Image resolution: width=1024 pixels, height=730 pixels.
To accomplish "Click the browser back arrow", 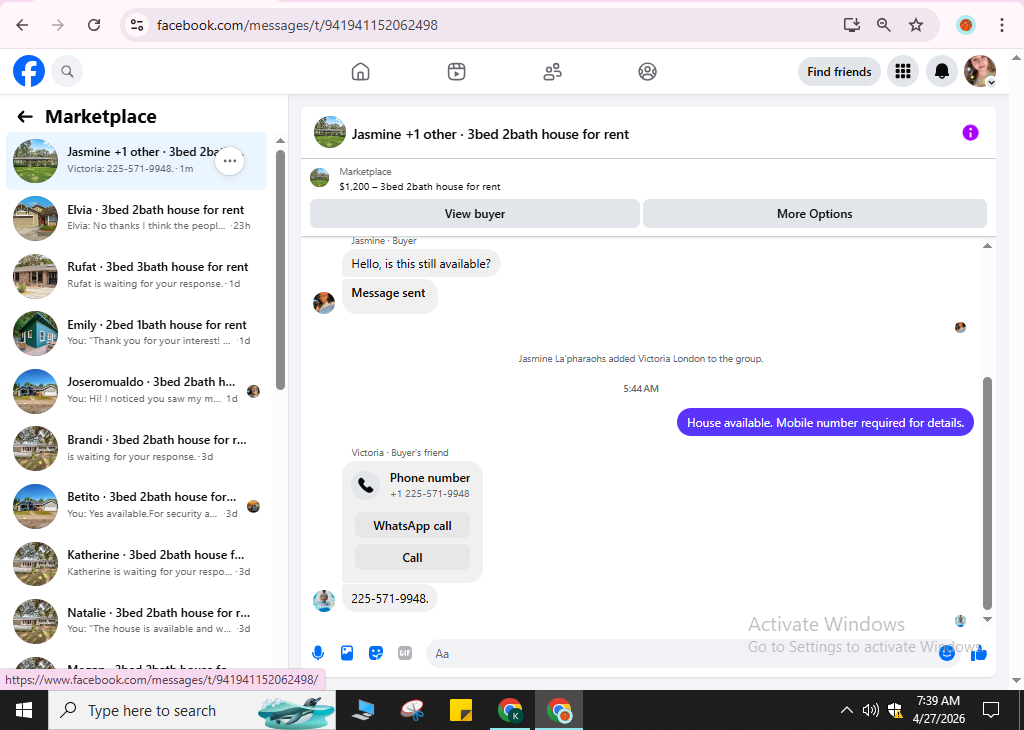I will 22,25.
